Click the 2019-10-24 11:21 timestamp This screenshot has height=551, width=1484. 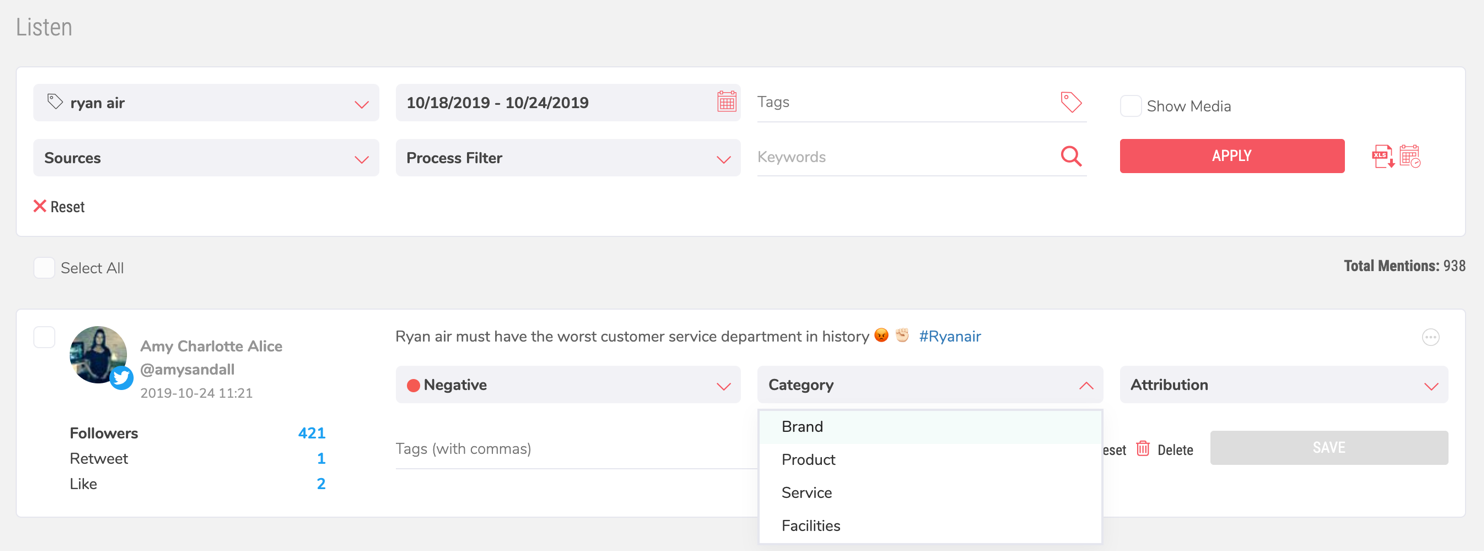click(196, 393)
